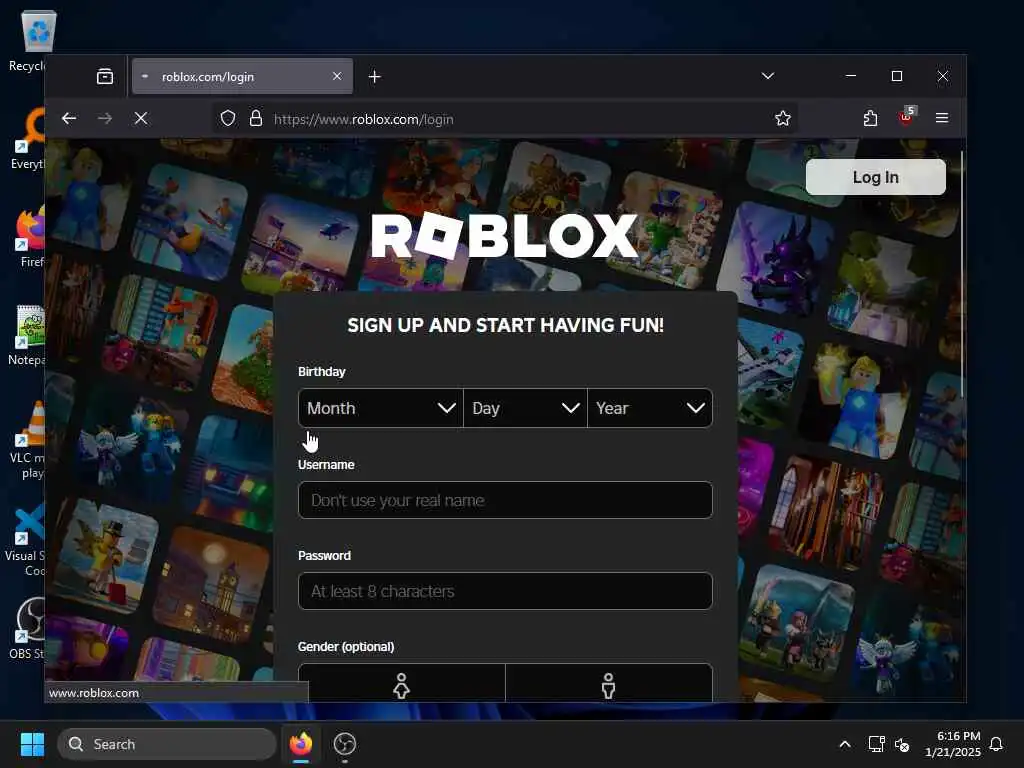This screenshot has height=768, width=1024.
Task: Select the Notepad++ desktop shortcut
Action: [x=27, y=334]
